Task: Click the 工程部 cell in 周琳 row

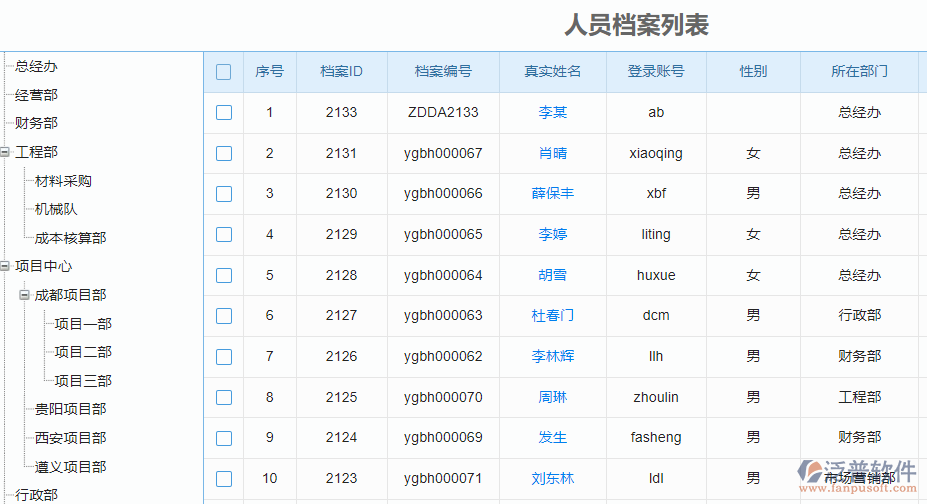Action: (x=860, y=397)
